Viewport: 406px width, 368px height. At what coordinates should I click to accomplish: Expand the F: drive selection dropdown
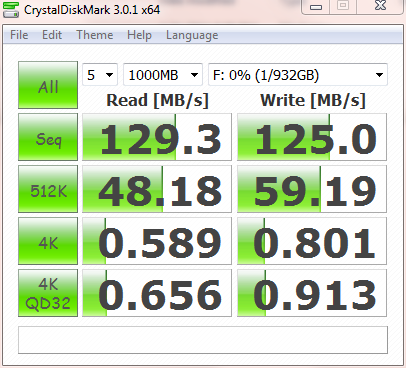coord(298,75)
